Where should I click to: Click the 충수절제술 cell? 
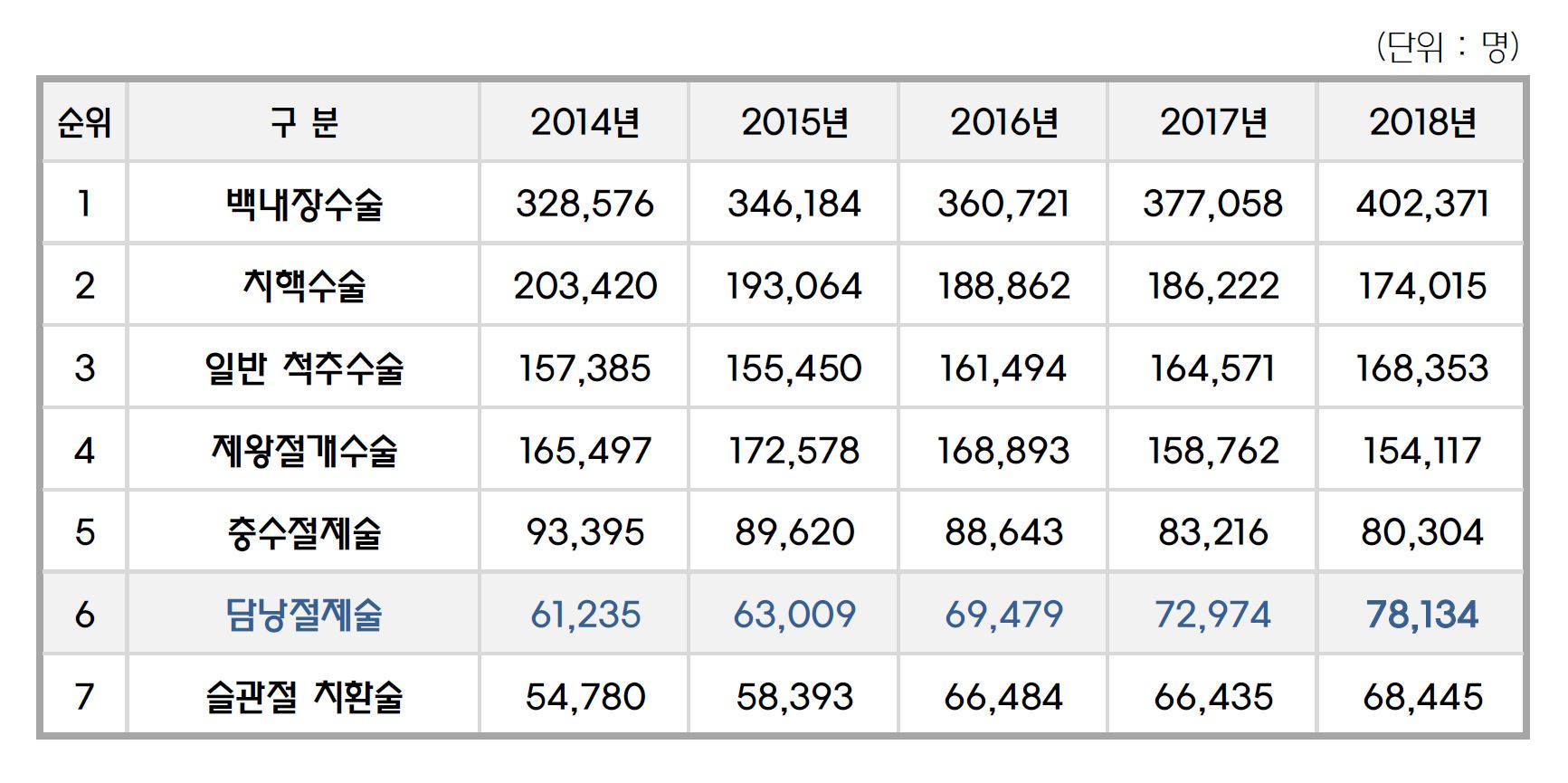pyautogui.click(x=304, y=532)
